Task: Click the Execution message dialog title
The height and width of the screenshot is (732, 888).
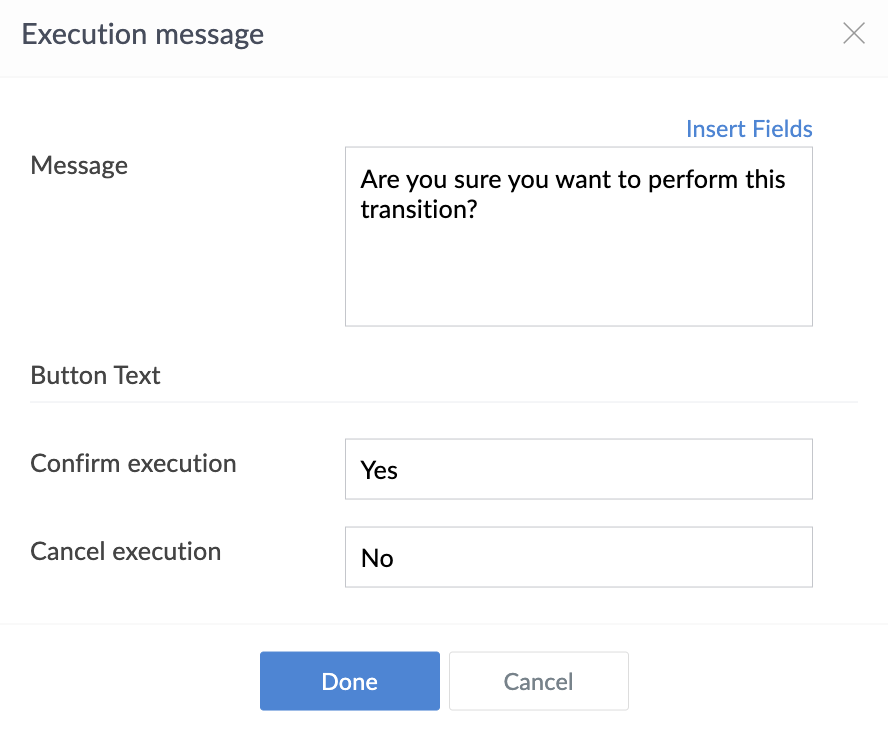Action: click(143, 34)
